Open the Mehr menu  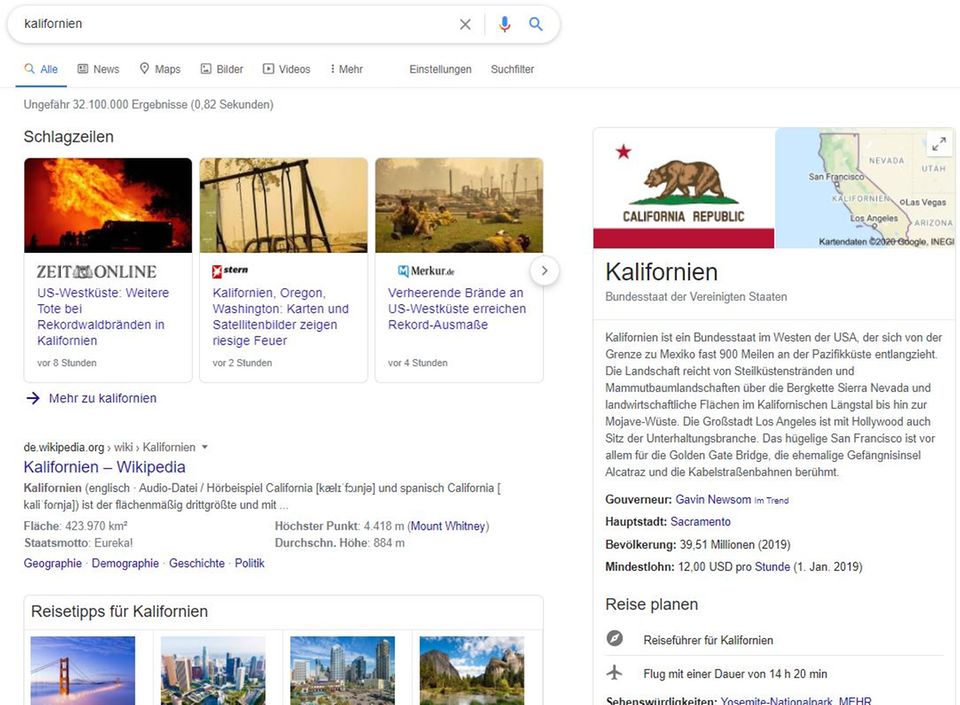click(x=346, y=69)
